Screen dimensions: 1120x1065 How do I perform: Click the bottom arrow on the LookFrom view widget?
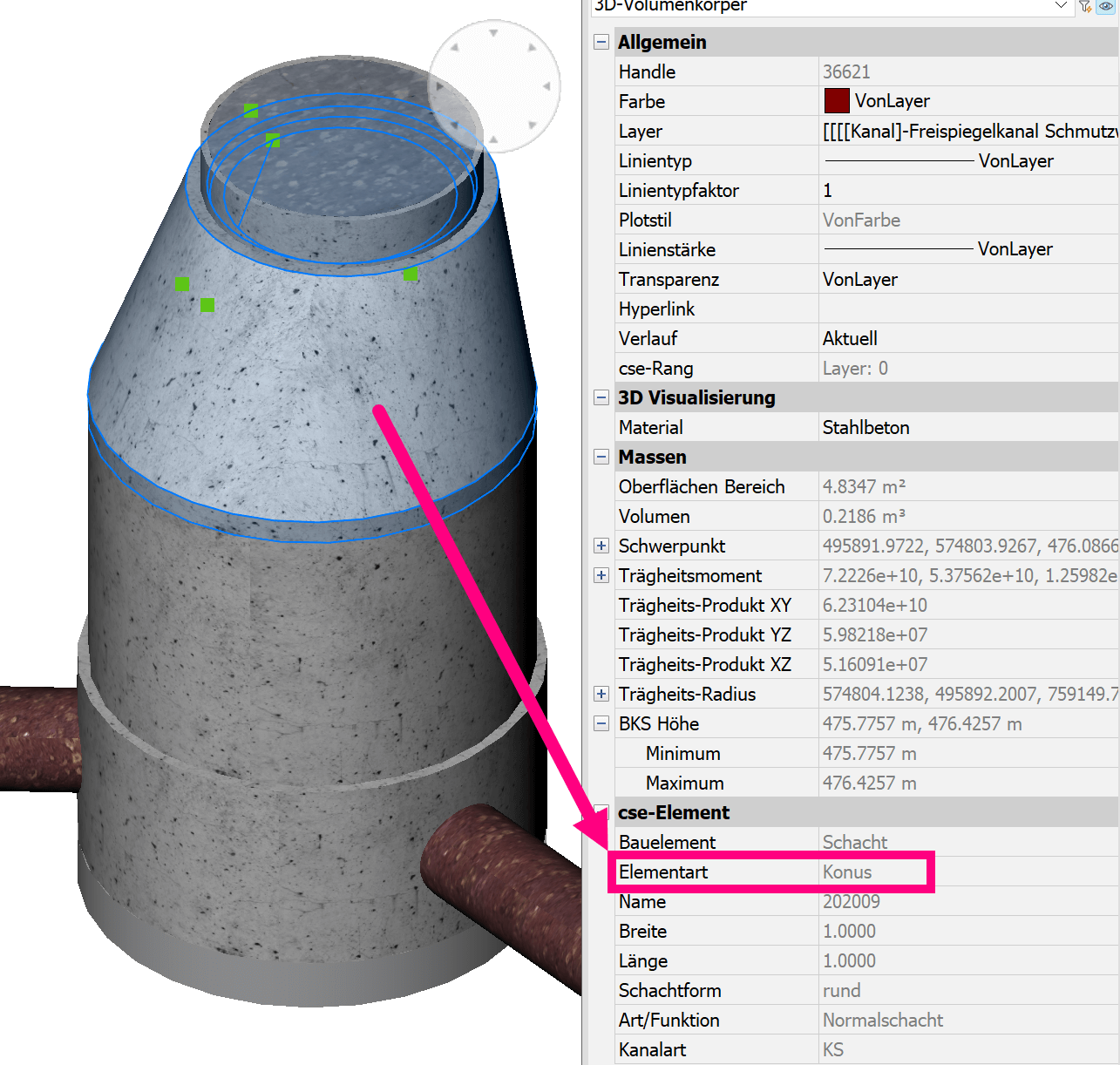pyautogui.click(x=493, y=139)
